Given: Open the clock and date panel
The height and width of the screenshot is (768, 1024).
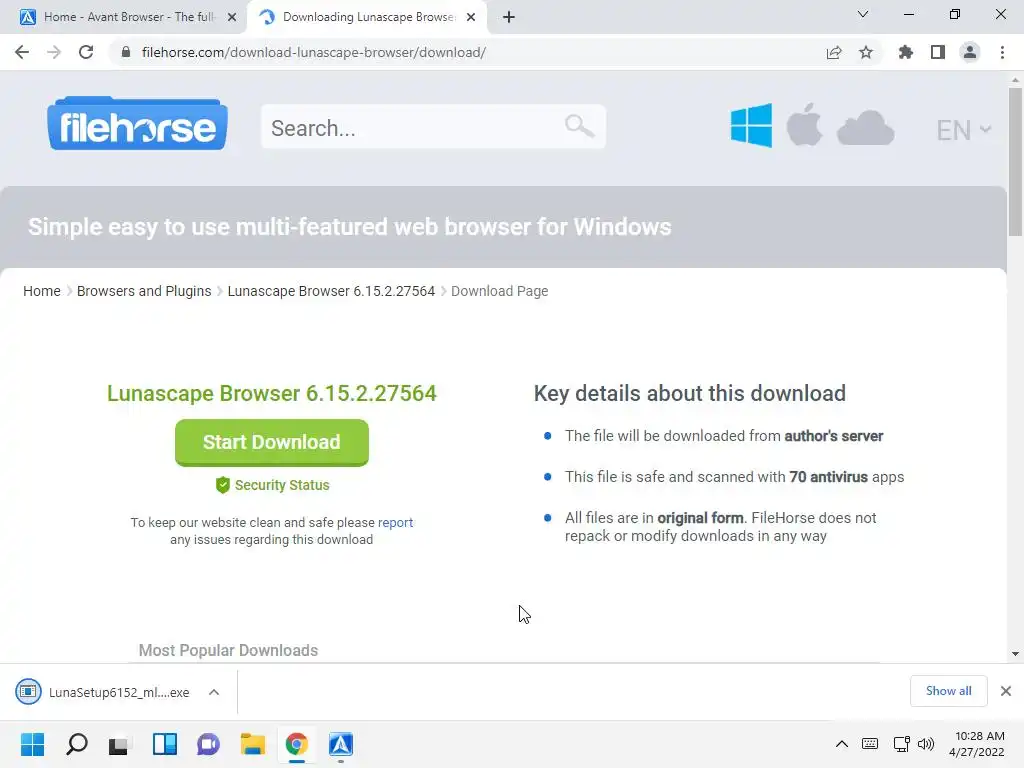Looking at the screenshot, I should (977, 744).
